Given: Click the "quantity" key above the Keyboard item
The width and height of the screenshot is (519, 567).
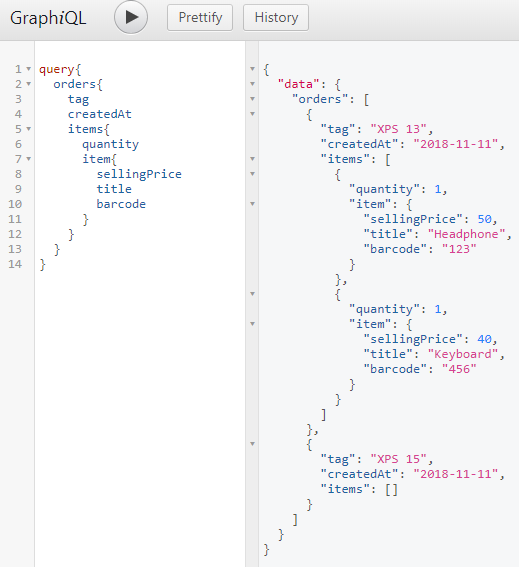Looking at the screenshot, I should pyautogui.click(x=384, y=310).
